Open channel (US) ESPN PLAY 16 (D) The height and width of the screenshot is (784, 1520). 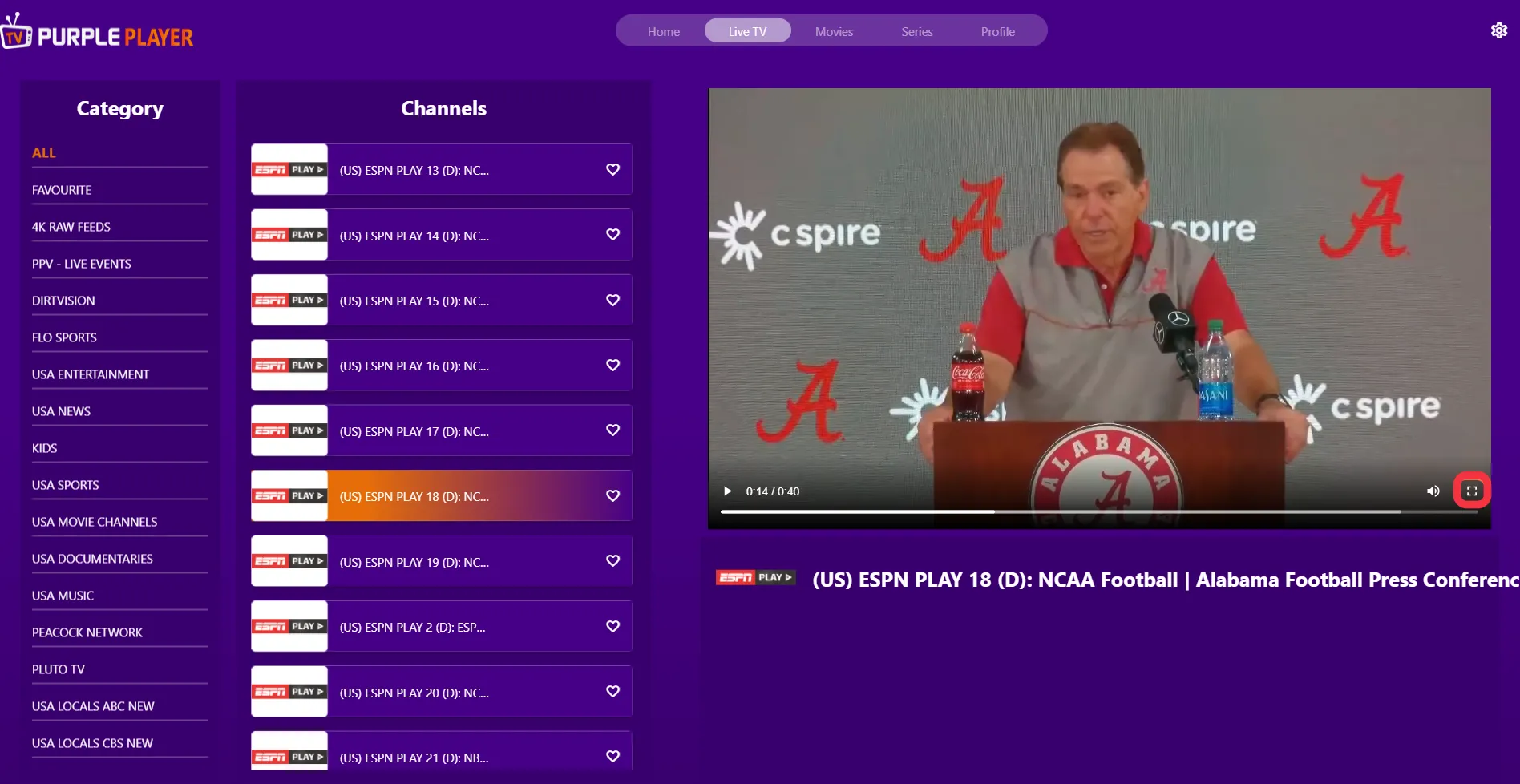tap(442, 366)
